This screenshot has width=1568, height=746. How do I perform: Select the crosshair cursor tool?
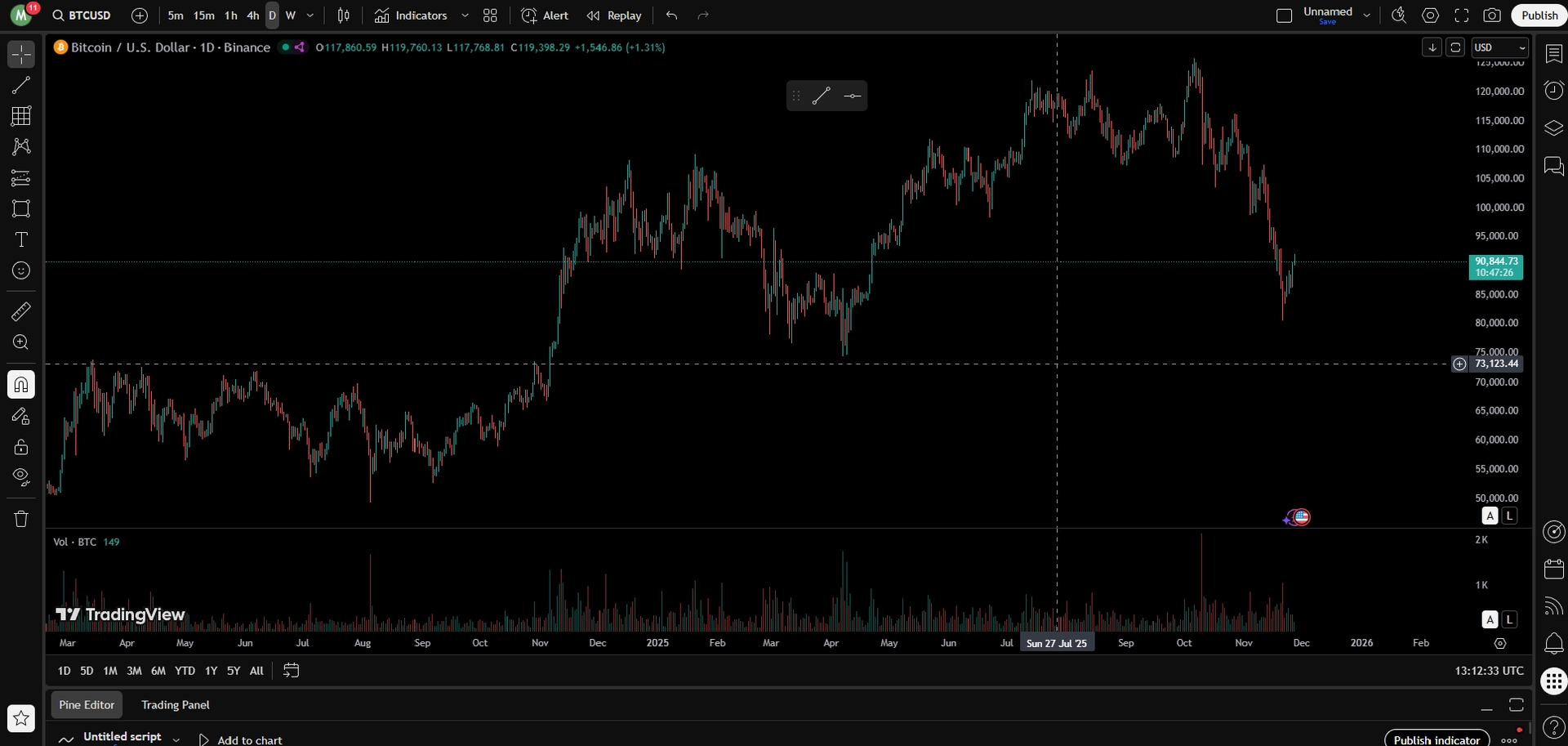point(21,55)
